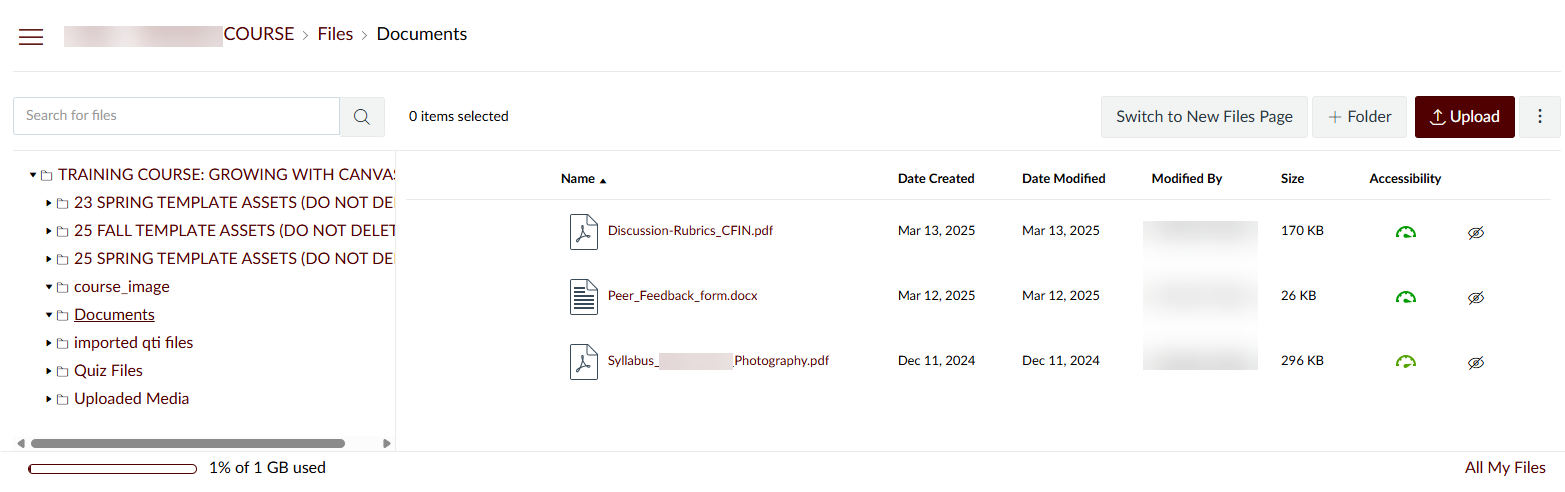Go to Files in the breadcrumb
Viewport: 1565px width, 492px height.
pos(335,34)
